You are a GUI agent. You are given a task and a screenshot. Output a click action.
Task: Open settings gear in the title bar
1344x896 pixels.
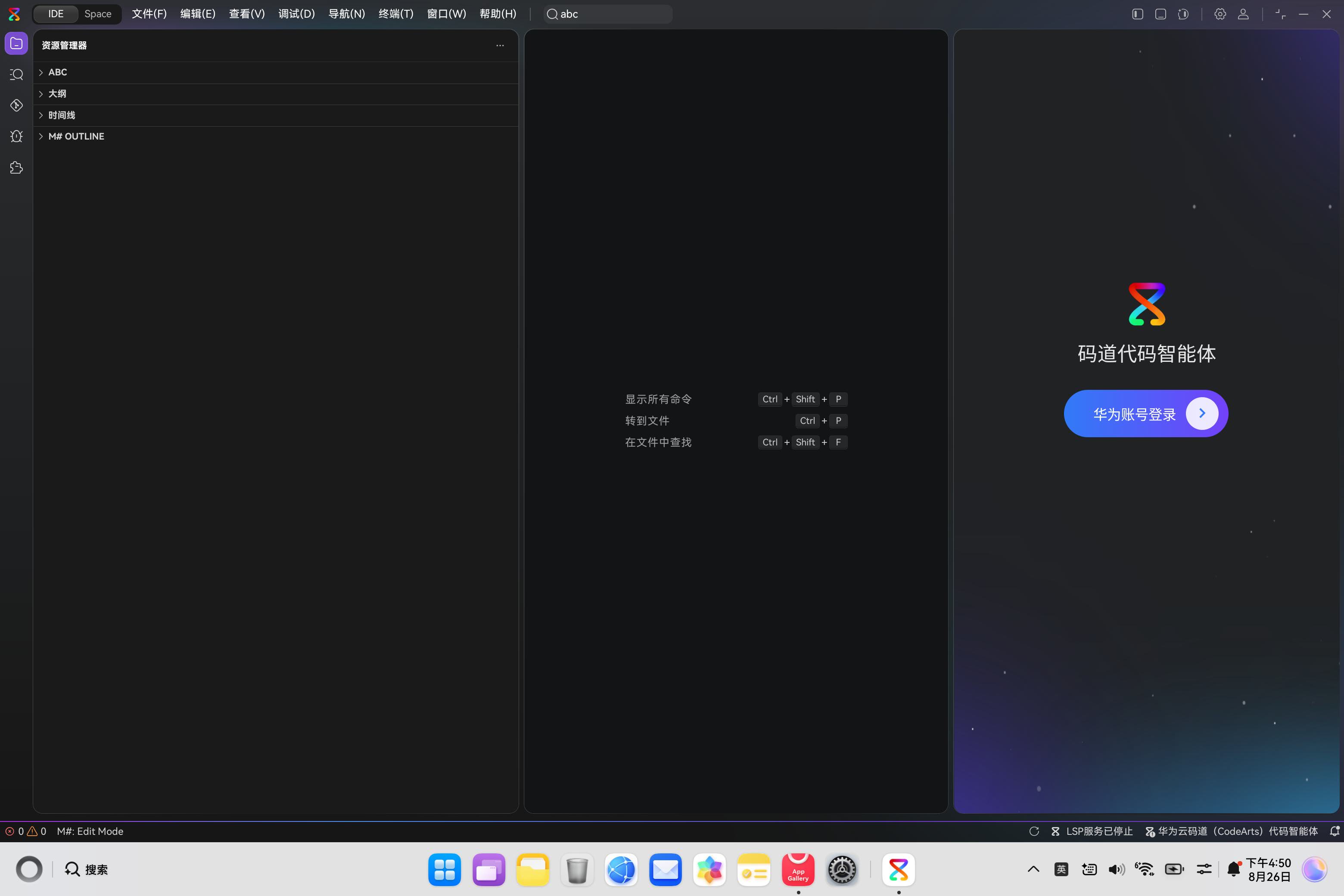(x=1220, y=14)
